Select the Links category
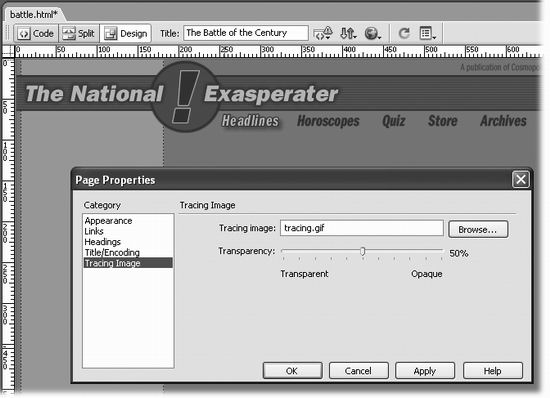This screenshot has height=398, width=550. click(x=94, y=231)
